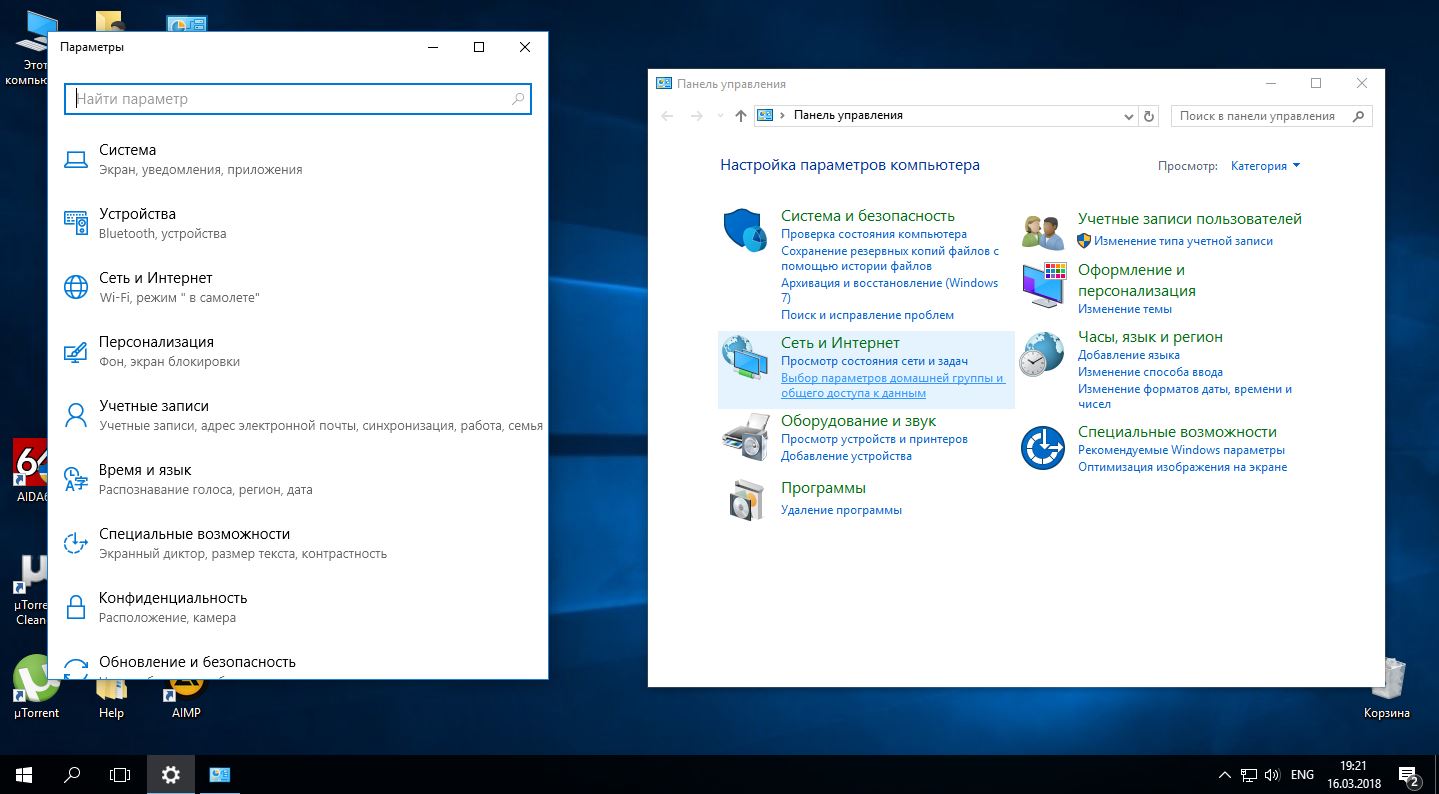Open the network tray icon
Image resolution: width=1439 pixels, height=794 pixels.
point(1249,775)
